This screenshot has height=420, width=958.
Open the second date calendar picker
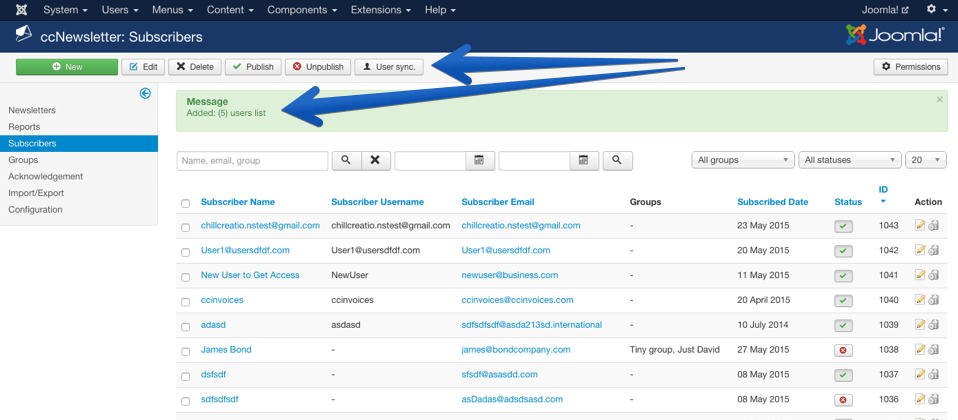tap(583, 160)
